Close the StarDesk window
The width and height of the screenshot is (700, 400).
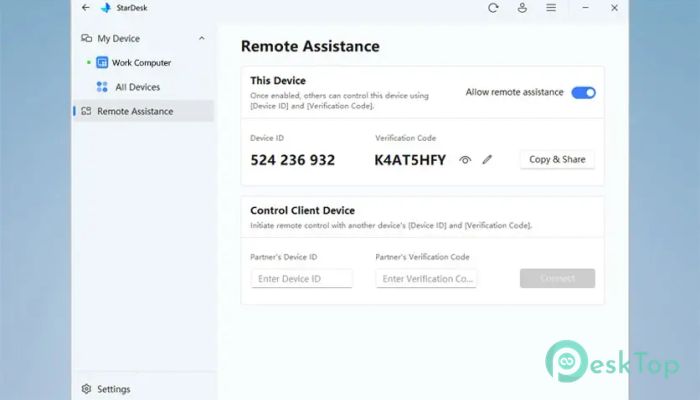click(x=614, y=8)
